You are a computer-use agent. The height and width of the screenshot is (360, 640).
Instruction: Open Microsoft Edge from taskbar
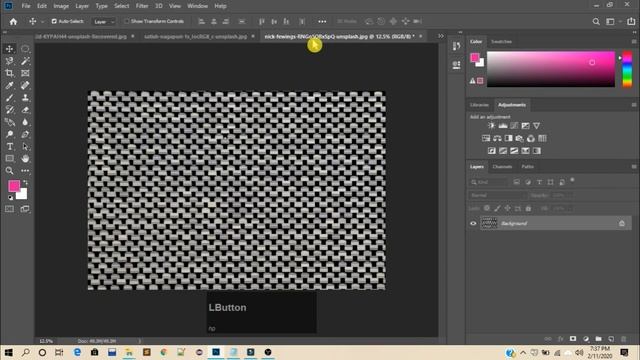pos(77,352)
